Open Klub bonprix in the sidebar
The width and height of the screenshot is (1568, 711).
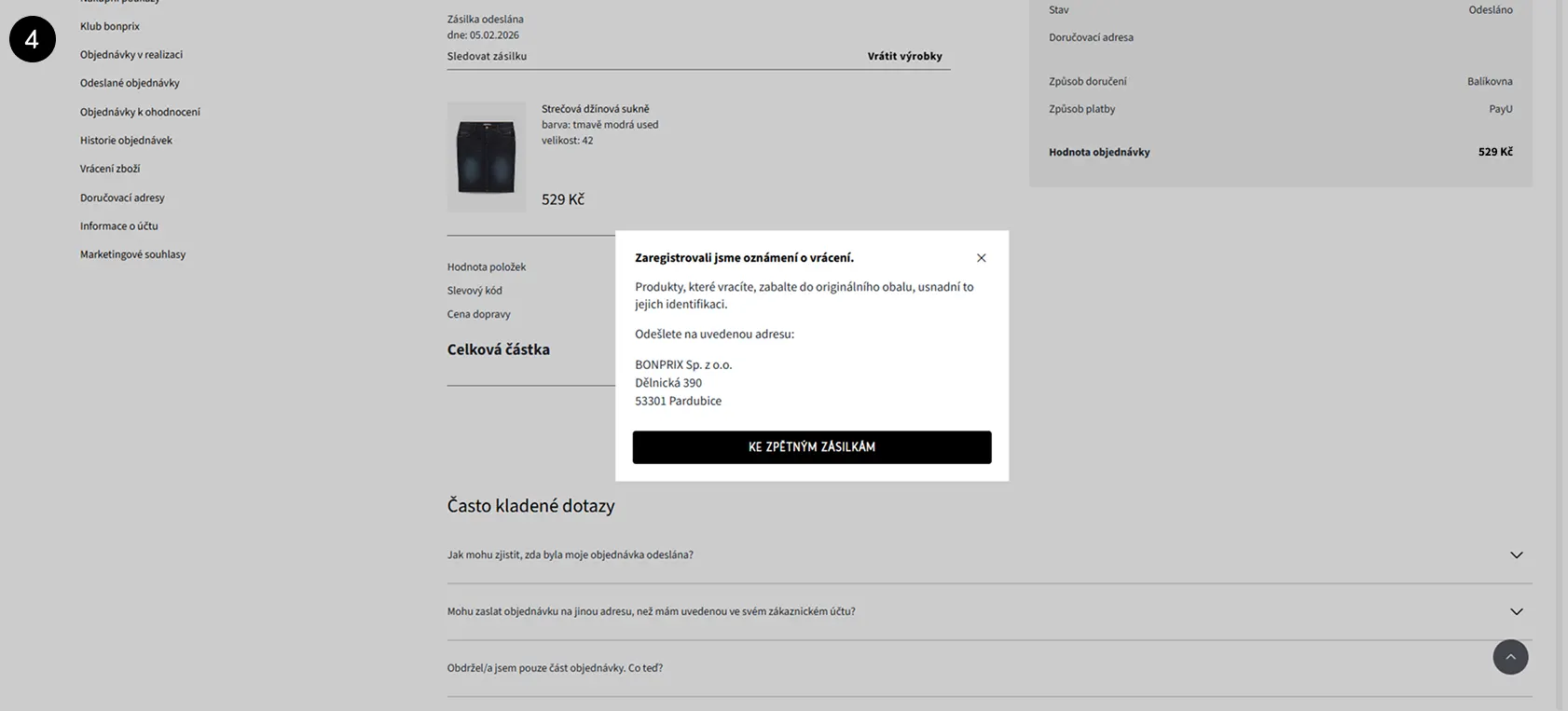click(x=110, y=26)
